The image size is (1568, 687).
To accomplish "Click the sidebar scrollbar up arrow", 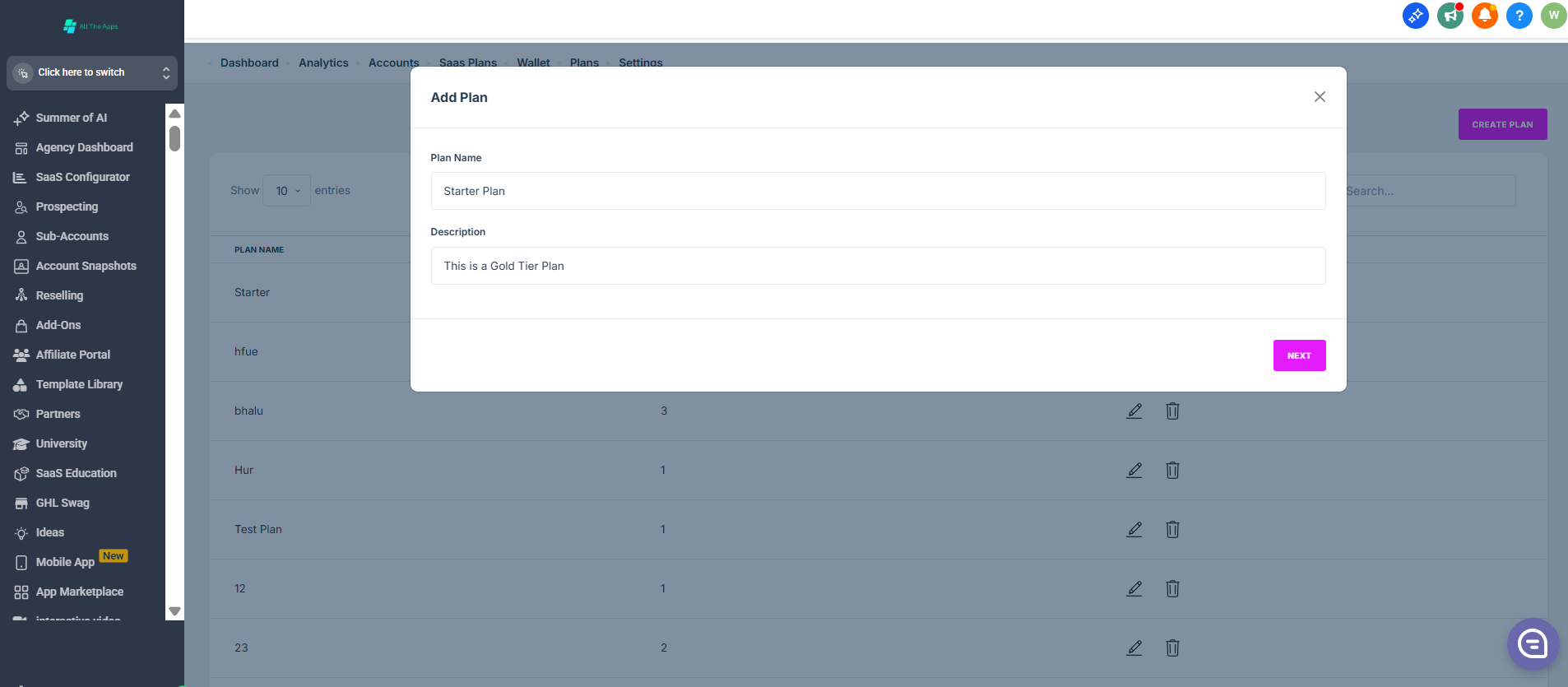I will (x=174, y=113).
